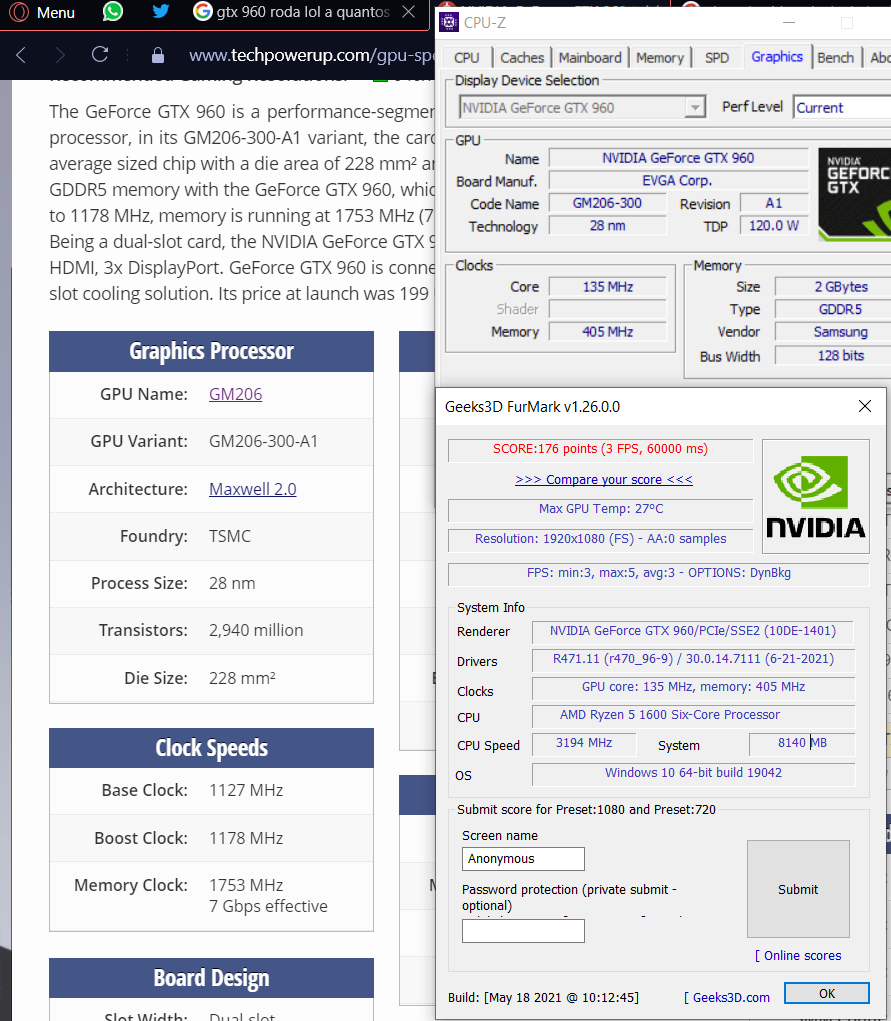
Task: Click the AMD Ryzen 5 1600 CPU value
Action: pos(693,716)
